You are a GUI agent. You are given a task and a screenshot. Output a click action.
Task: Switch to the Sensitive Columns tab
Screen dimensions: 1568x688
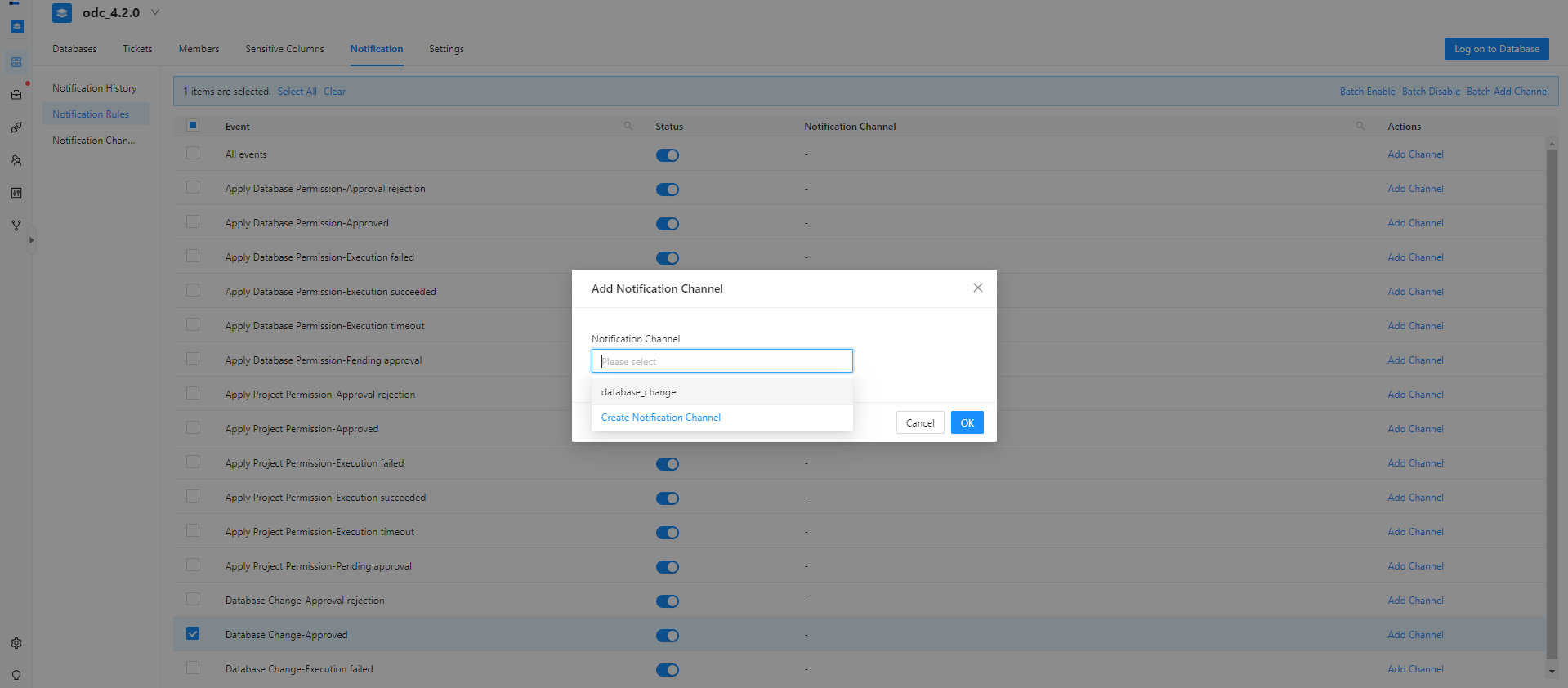coord(284,49)
